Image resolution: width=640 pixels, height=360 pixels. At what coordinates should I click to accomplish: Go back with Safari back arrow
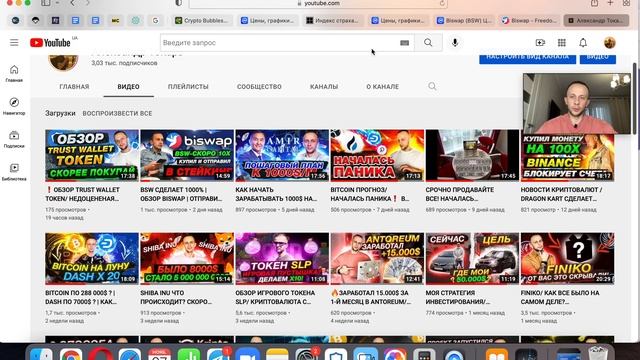(x=72, y=3)
